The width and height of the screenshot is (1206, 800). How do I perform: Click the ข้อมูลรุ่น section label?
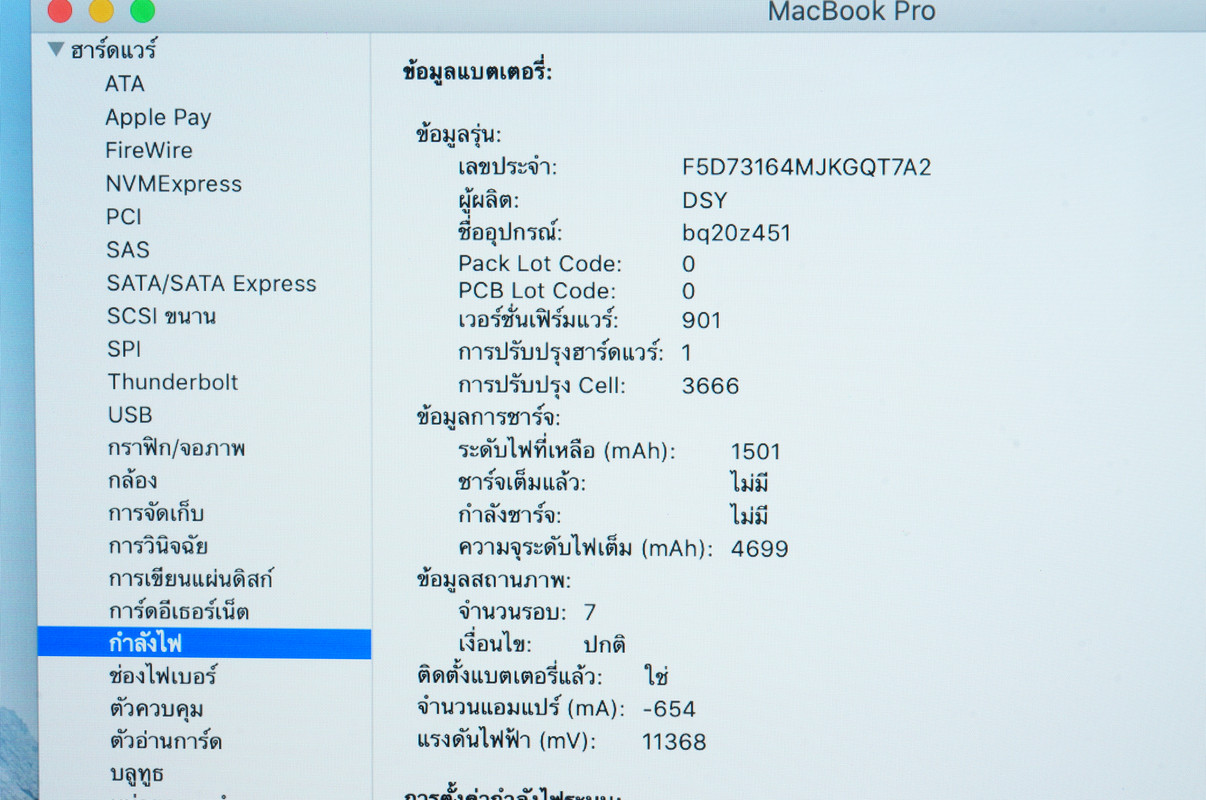(459, 135)
